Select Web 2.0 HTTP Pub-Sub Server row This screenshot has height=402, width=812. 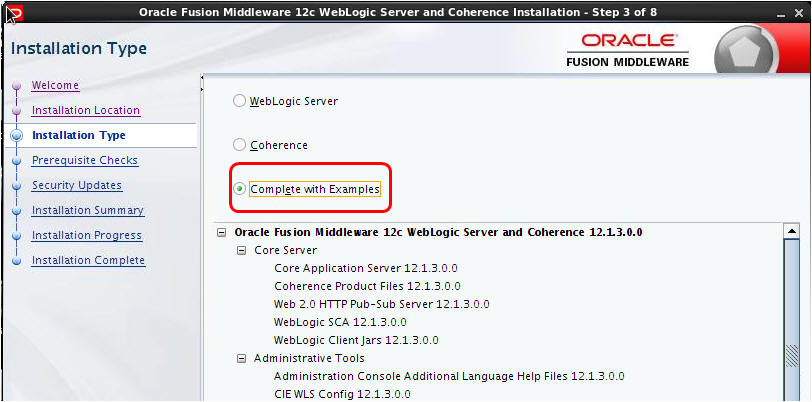pos(382,304)
